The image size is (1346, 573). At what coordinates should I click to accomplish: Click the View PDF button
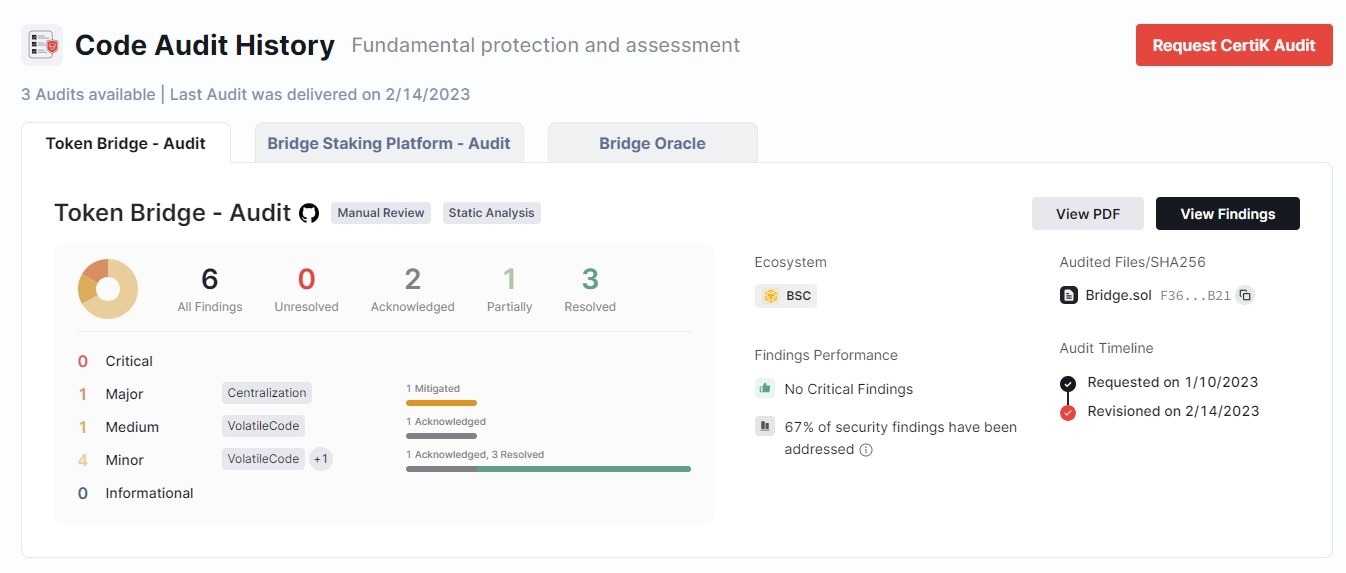pos(1087,214)
